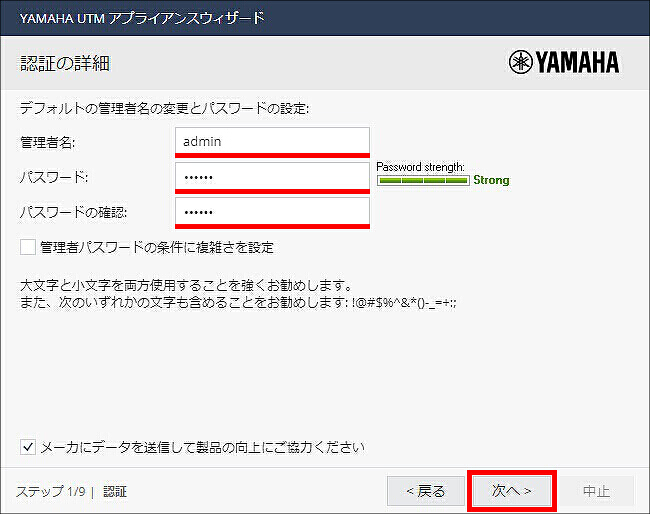The image size is (650, 514).
Task: Focus the パスワードの確認 input field
Action: [272, 212]
